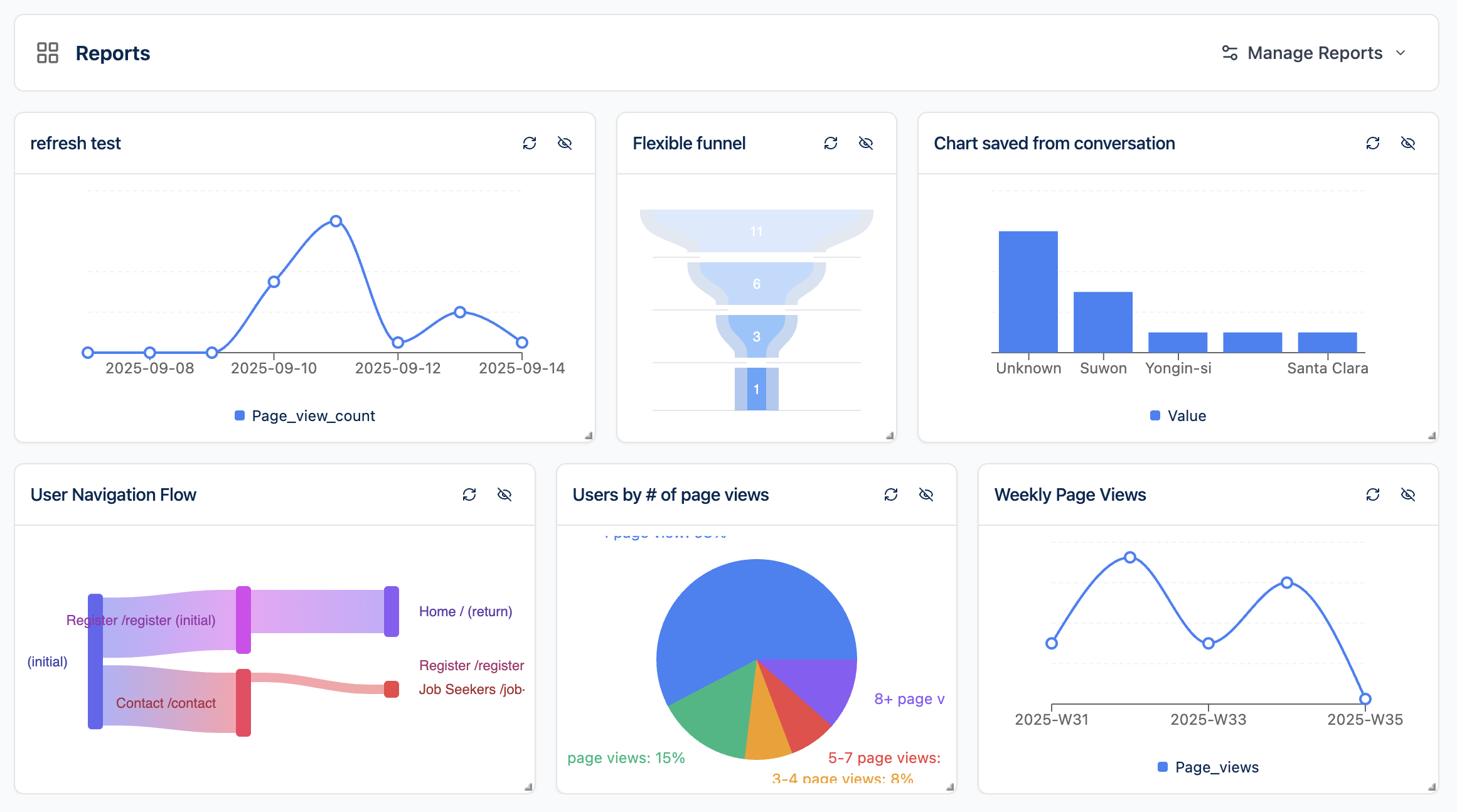Refresh the User Navigation Flow chart
Viewport: 1457px width, 812px height.
(469, 494)
